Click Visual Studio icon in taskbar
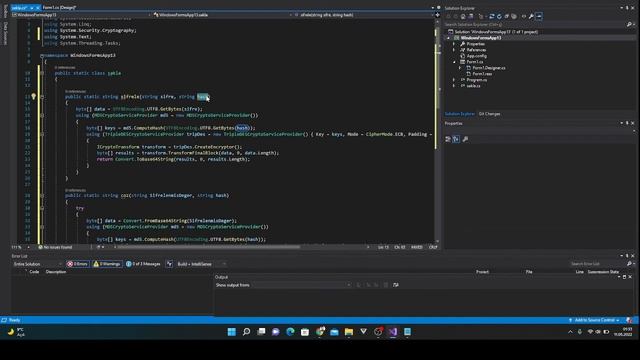This screenshot has height=360, width=640. click(393, 332)
